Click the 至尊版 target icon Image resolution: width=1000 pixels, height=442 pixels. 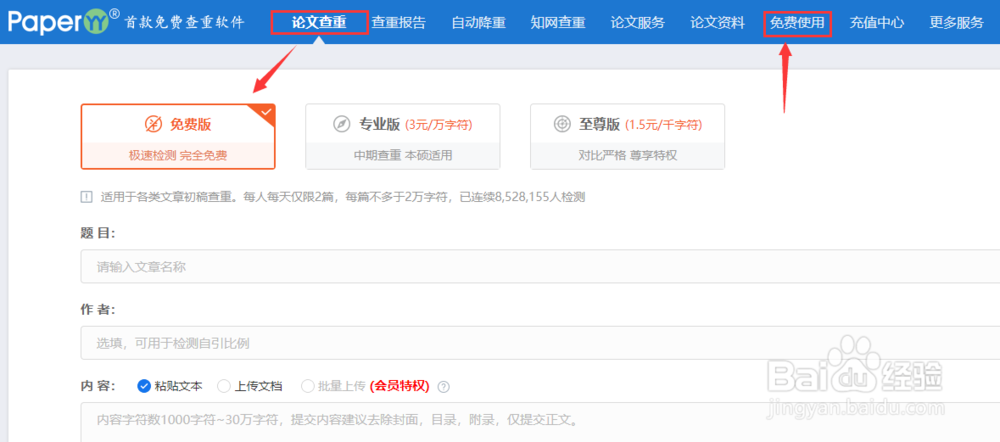pos(562,124)
